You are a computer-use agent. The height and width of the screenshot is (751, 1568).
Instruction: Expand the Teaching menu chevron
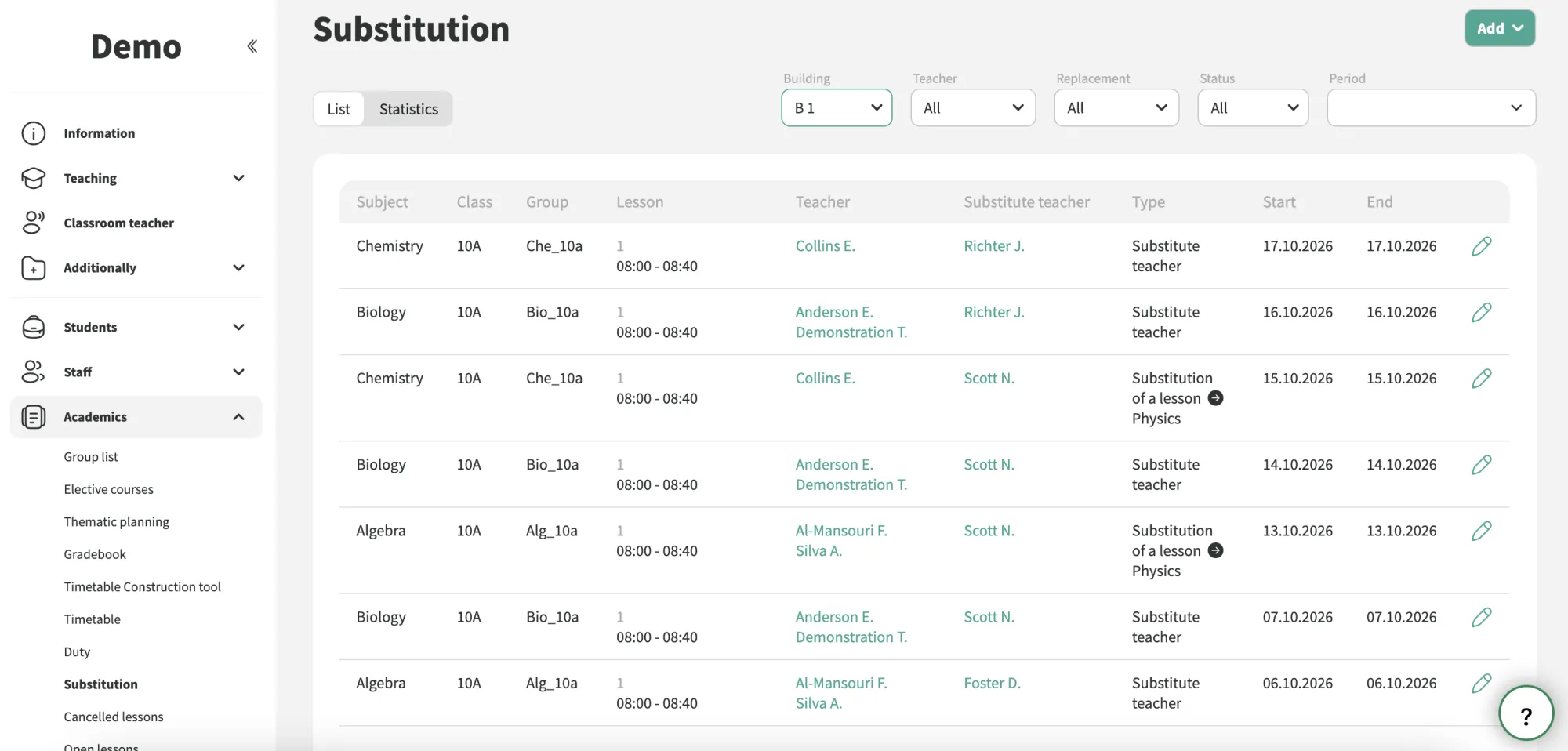[238, 178]
